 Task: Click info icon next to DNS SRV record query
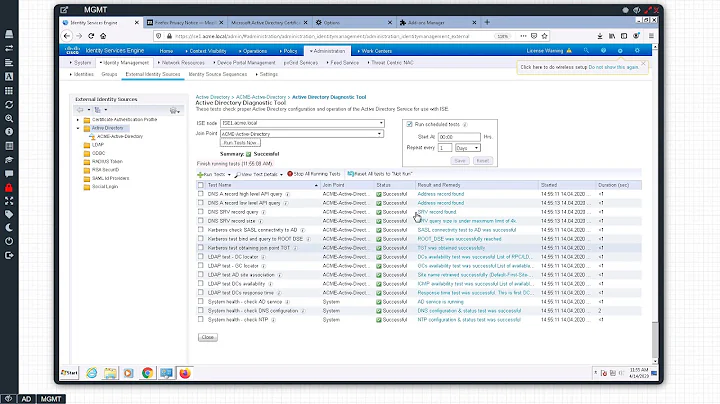coord(264,212)
